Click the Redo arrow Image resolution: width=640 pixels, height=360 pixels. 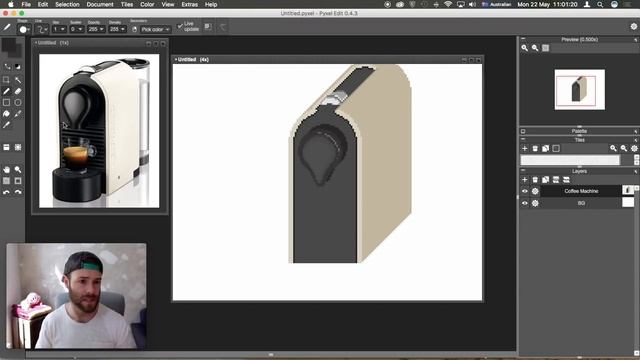point(18,192)
